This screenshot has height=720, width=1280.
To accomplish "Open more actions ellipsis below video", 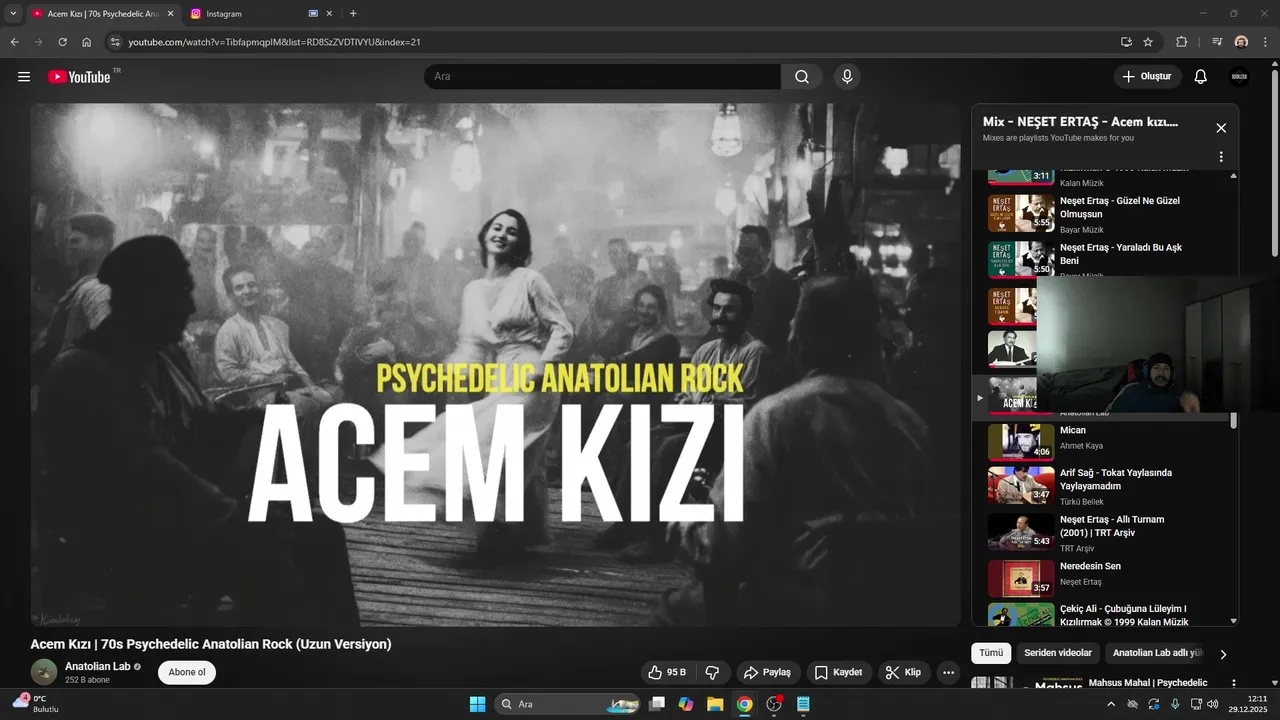I will tap(949, 672).
